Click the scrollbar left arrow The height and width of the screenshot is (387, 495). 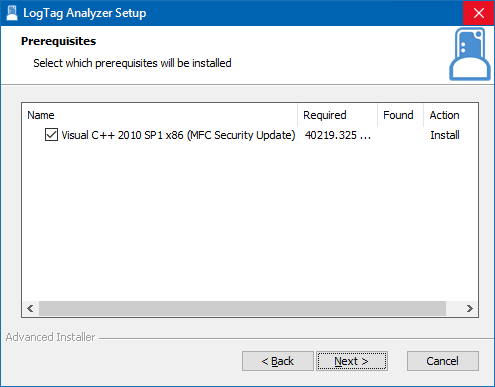click(x=30, y=308)
